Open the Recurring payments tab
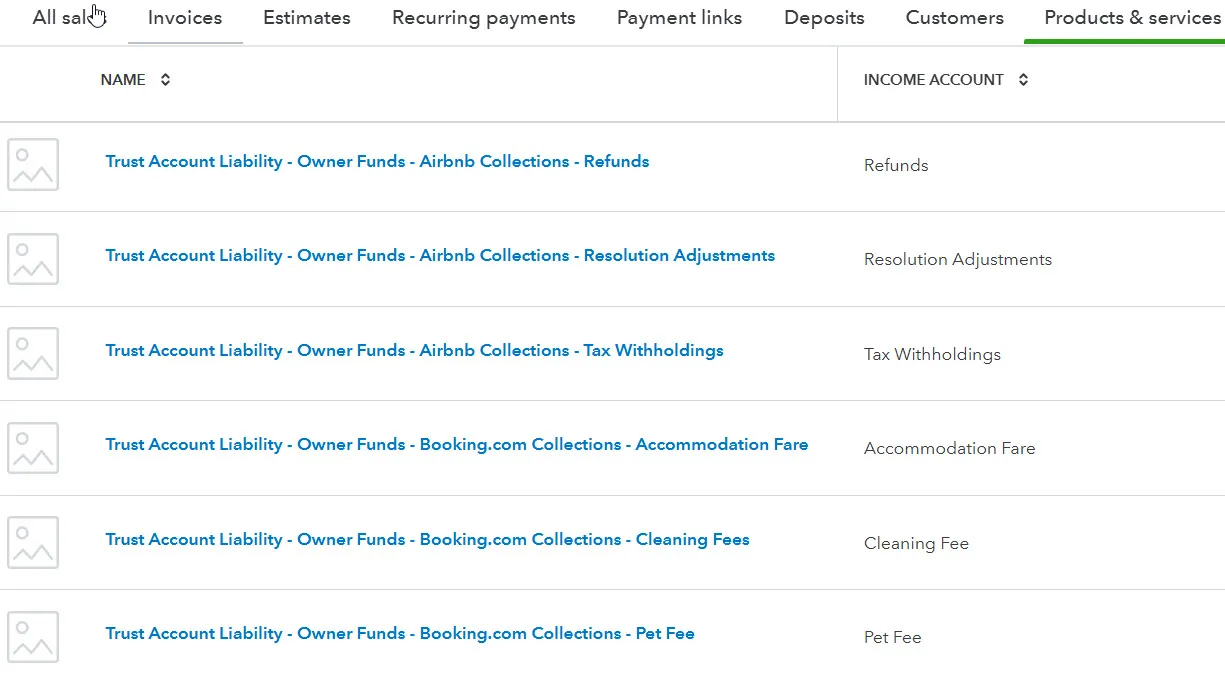 (484, 18)
